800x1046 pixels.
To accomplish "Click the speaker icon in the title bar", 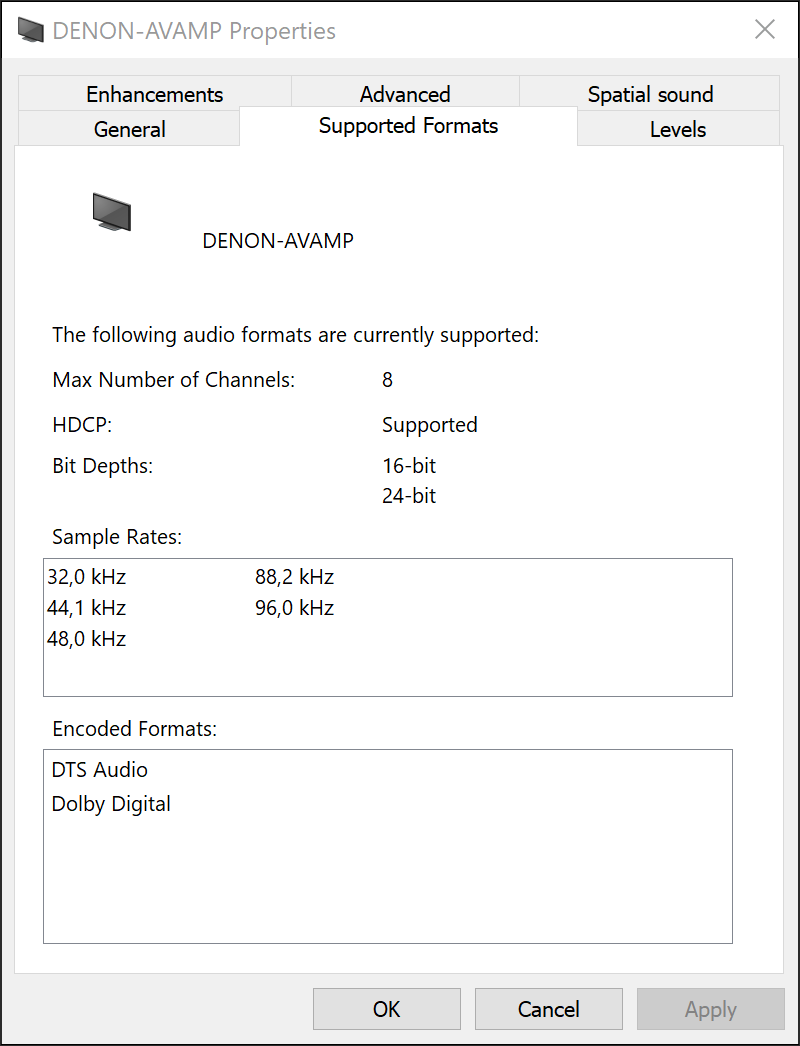I will [x=31, y=31].
